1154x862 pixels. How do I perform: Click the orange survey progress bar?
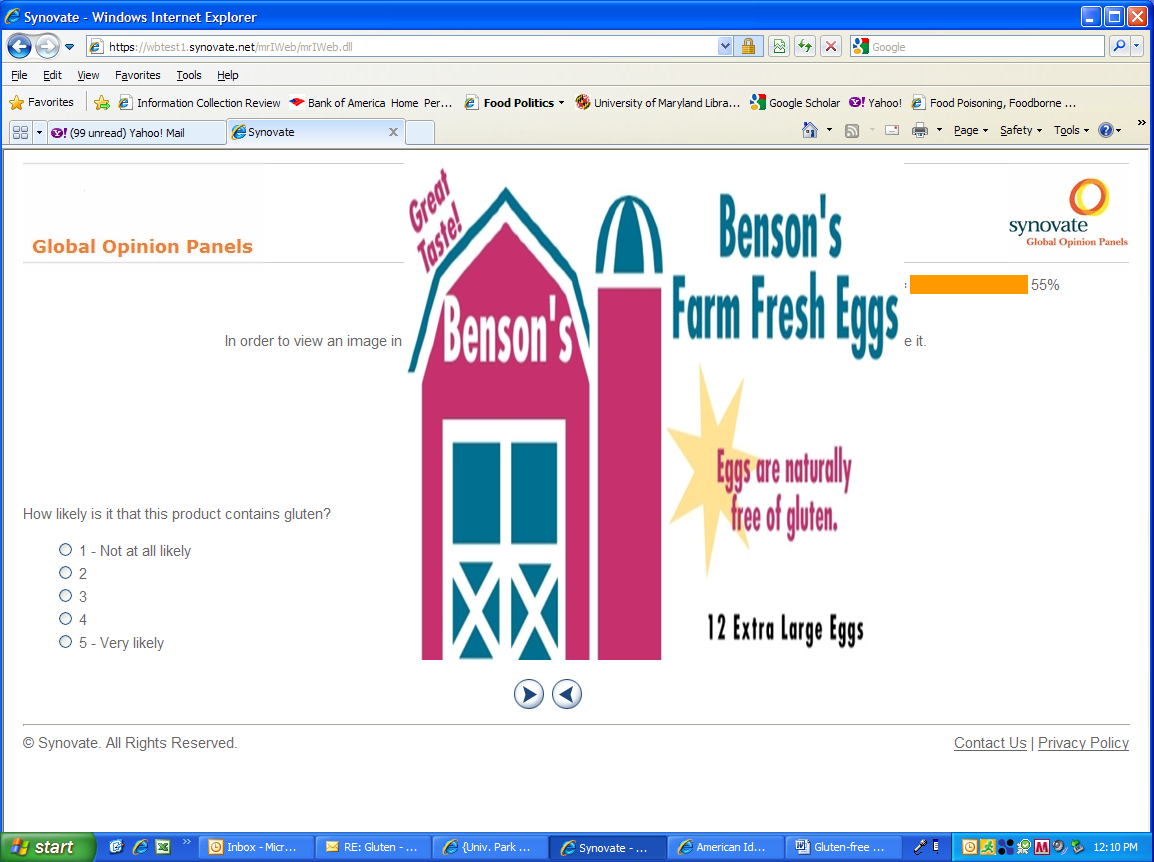pos(969,284)
